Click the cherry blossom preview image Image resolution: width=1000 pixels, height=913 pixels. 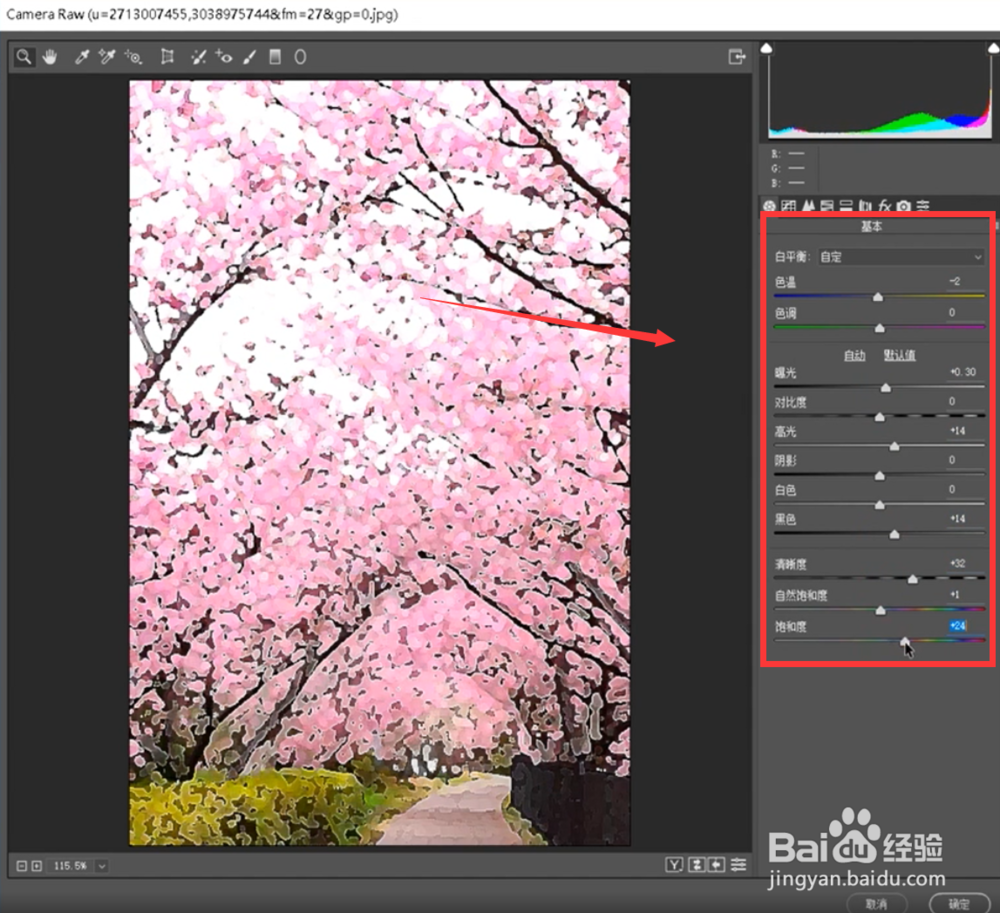pos(379,463)
